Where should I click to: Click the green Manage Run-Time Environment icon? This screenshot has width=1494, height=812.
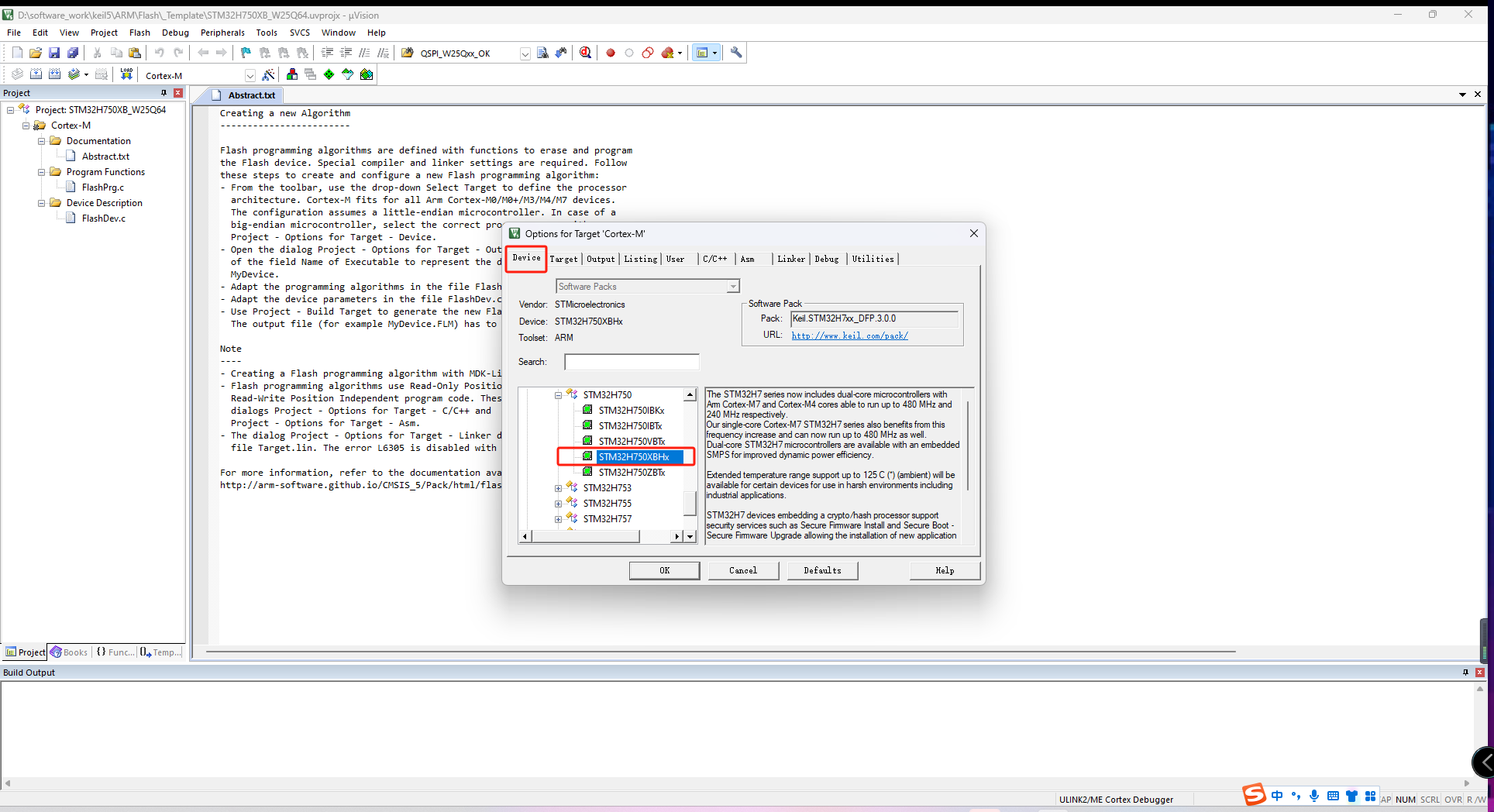click(x=329, y=74)
